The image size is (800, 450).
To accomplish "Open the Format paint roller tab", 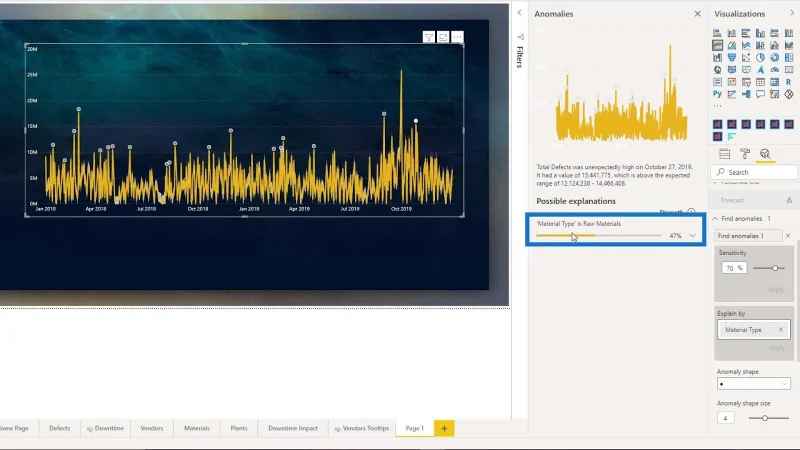I will coord(745,154).
